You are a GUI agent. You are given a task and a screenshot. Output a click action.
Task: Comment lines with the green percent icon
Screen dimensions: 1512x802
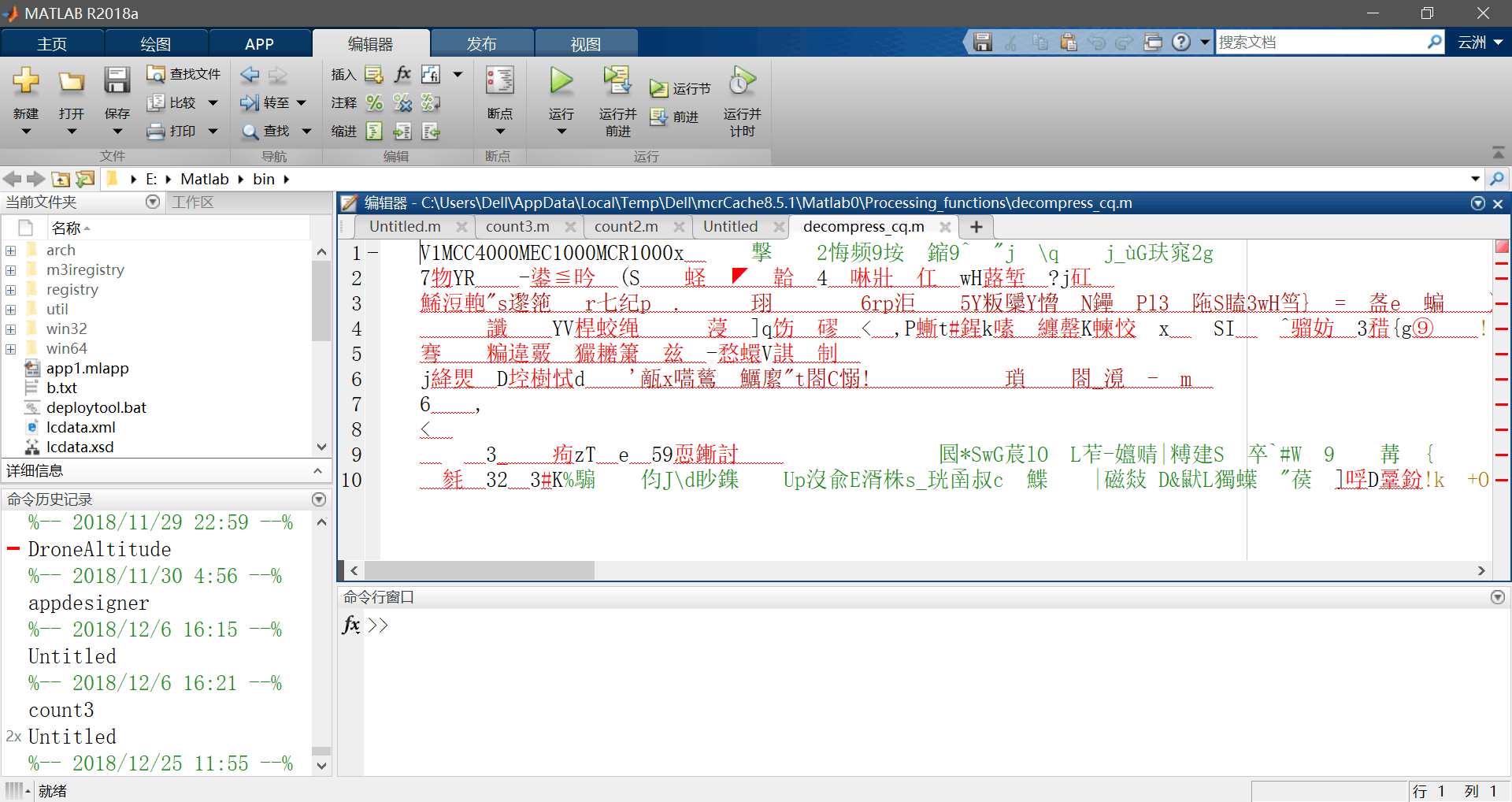375,102
